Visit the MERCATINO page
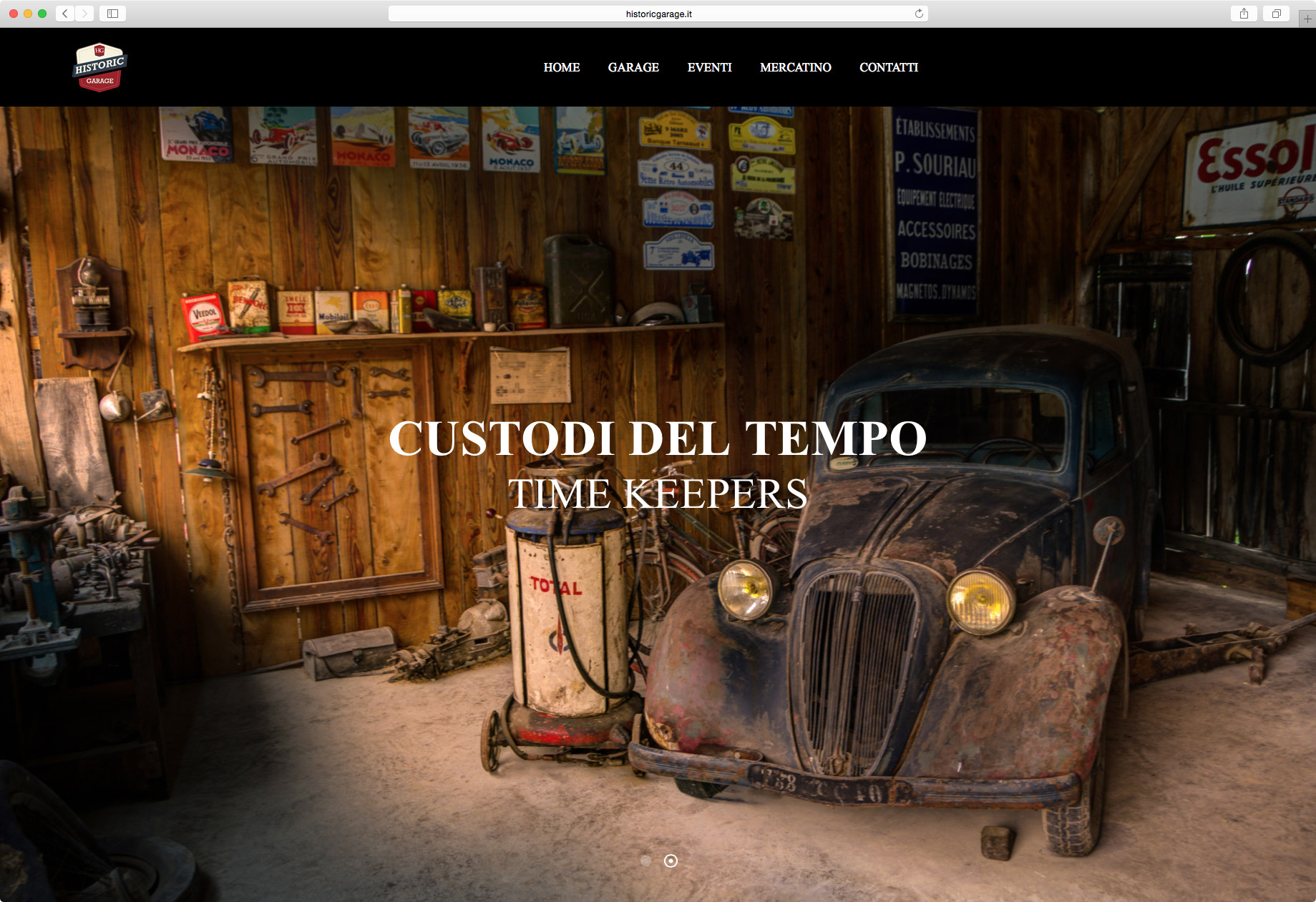 795,67
